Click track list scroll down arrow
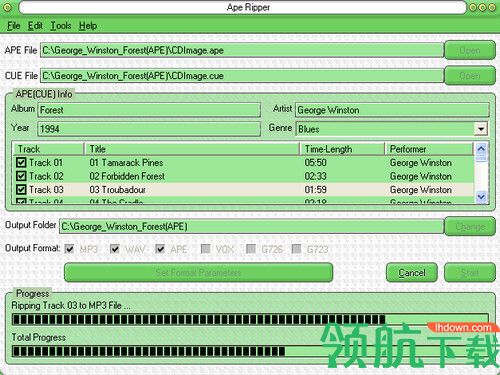This screenshot has width=500, height=375. click(481, 197)
